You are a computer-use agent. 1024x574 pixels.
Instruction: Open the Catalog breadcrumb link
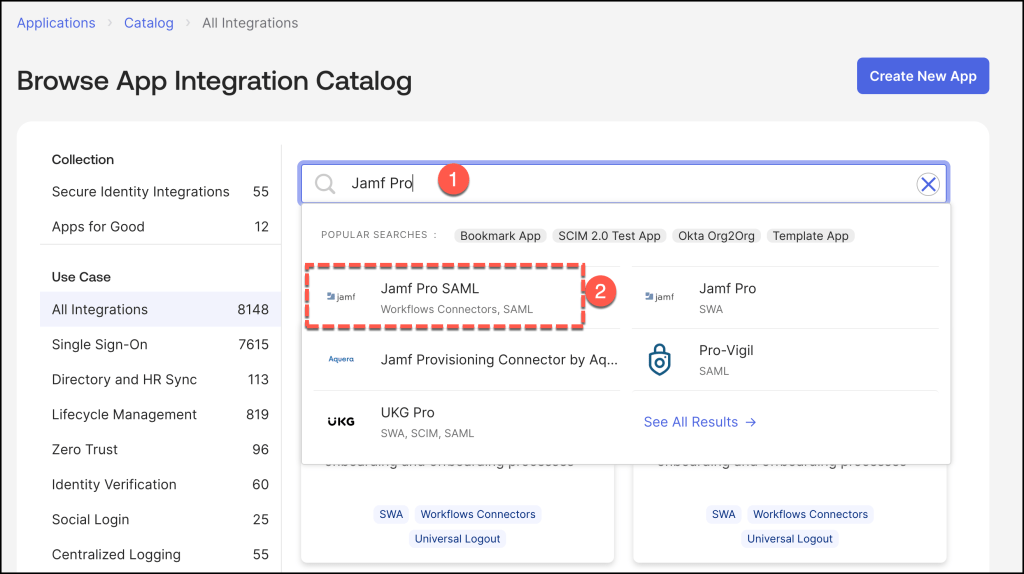[x=149, y=23]
